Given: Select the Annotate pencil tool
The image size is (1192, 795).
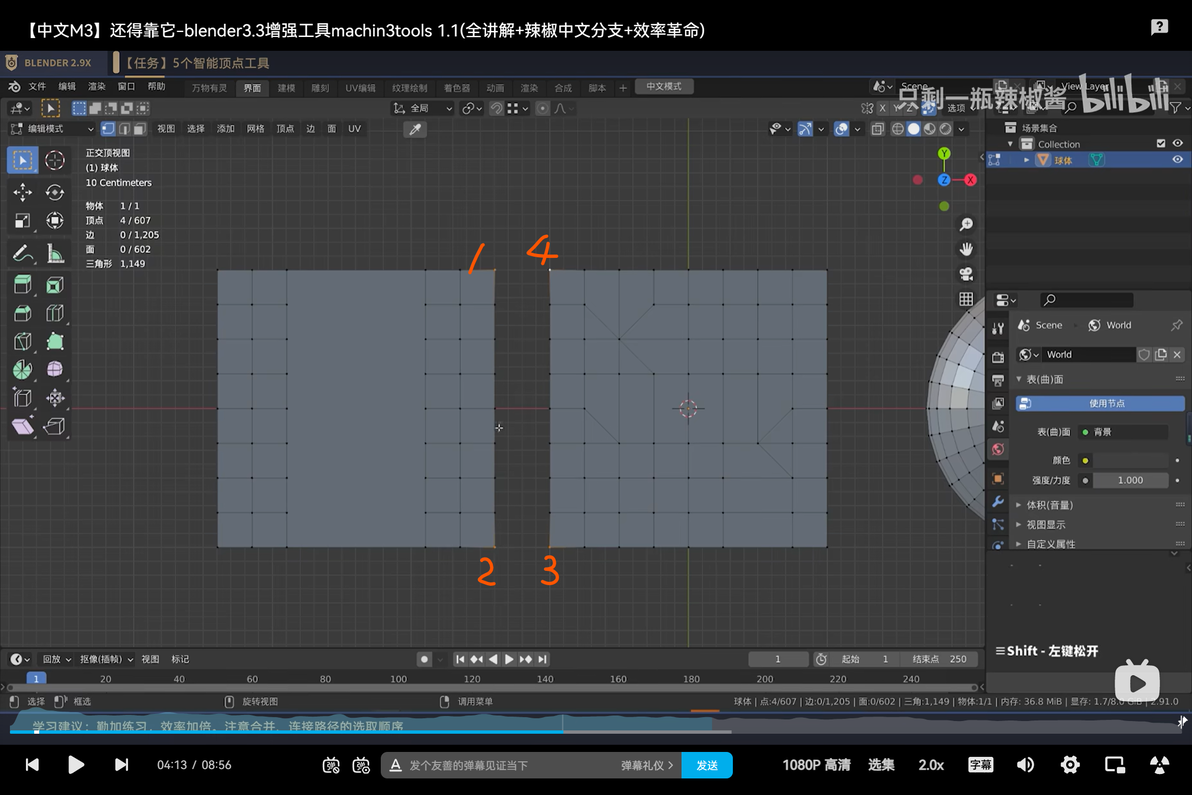Looking at the screenshot, I should point(22,253).
